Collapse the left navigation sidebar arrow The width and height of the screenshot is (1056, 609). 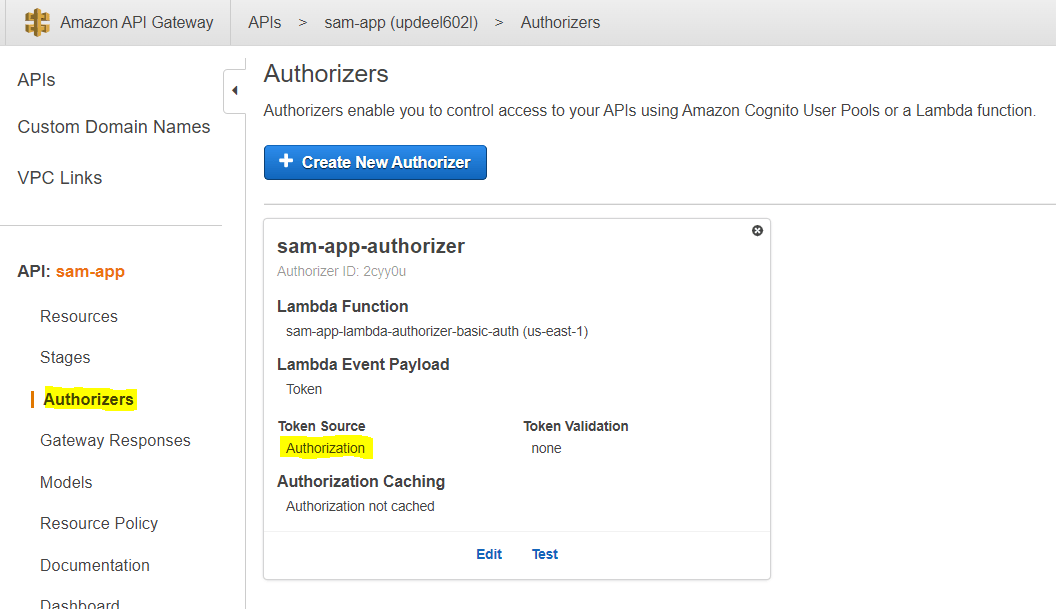click(x=233, y=90)
